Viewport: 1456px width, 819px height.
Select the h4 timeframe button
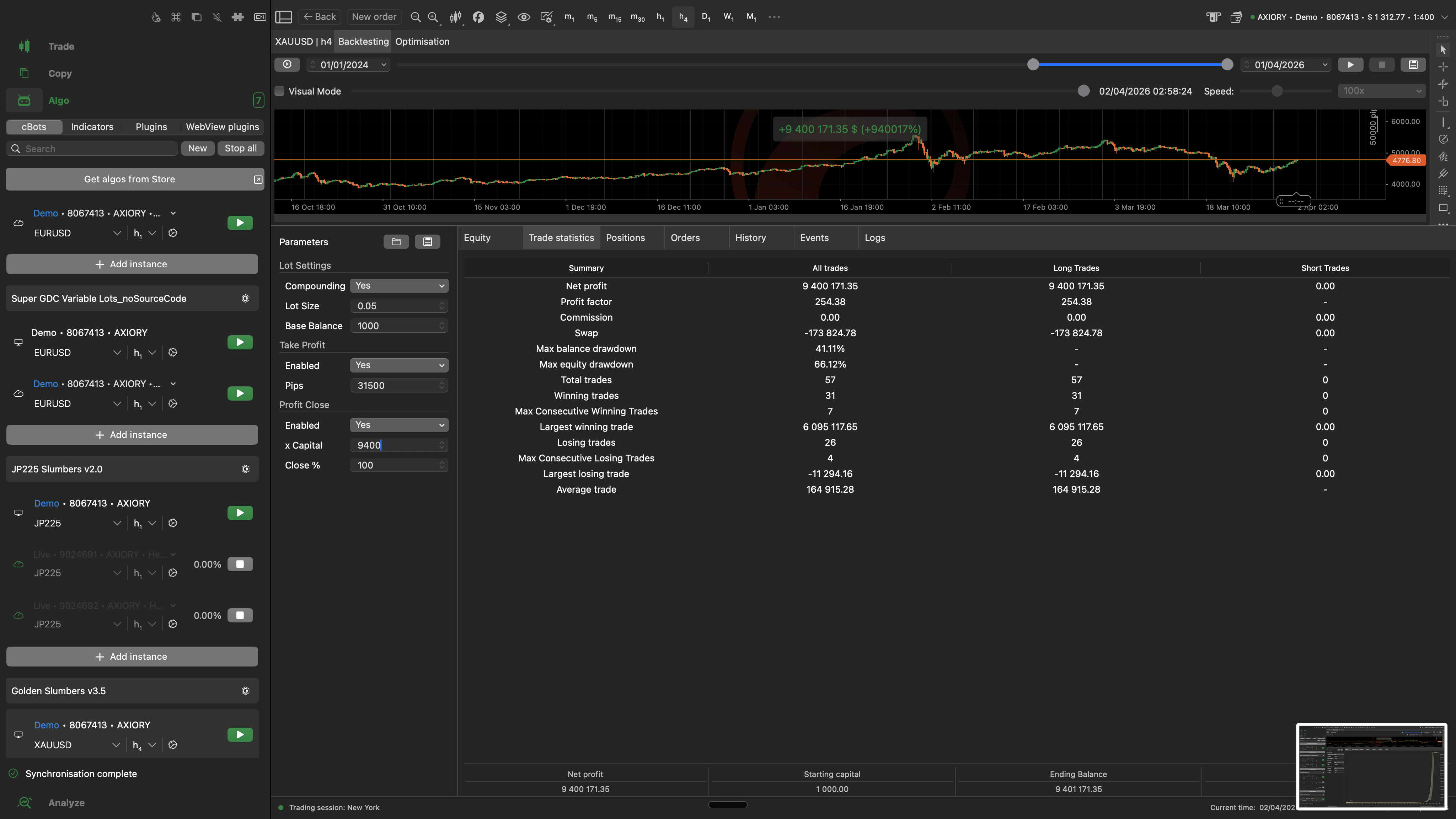[683, 17]
